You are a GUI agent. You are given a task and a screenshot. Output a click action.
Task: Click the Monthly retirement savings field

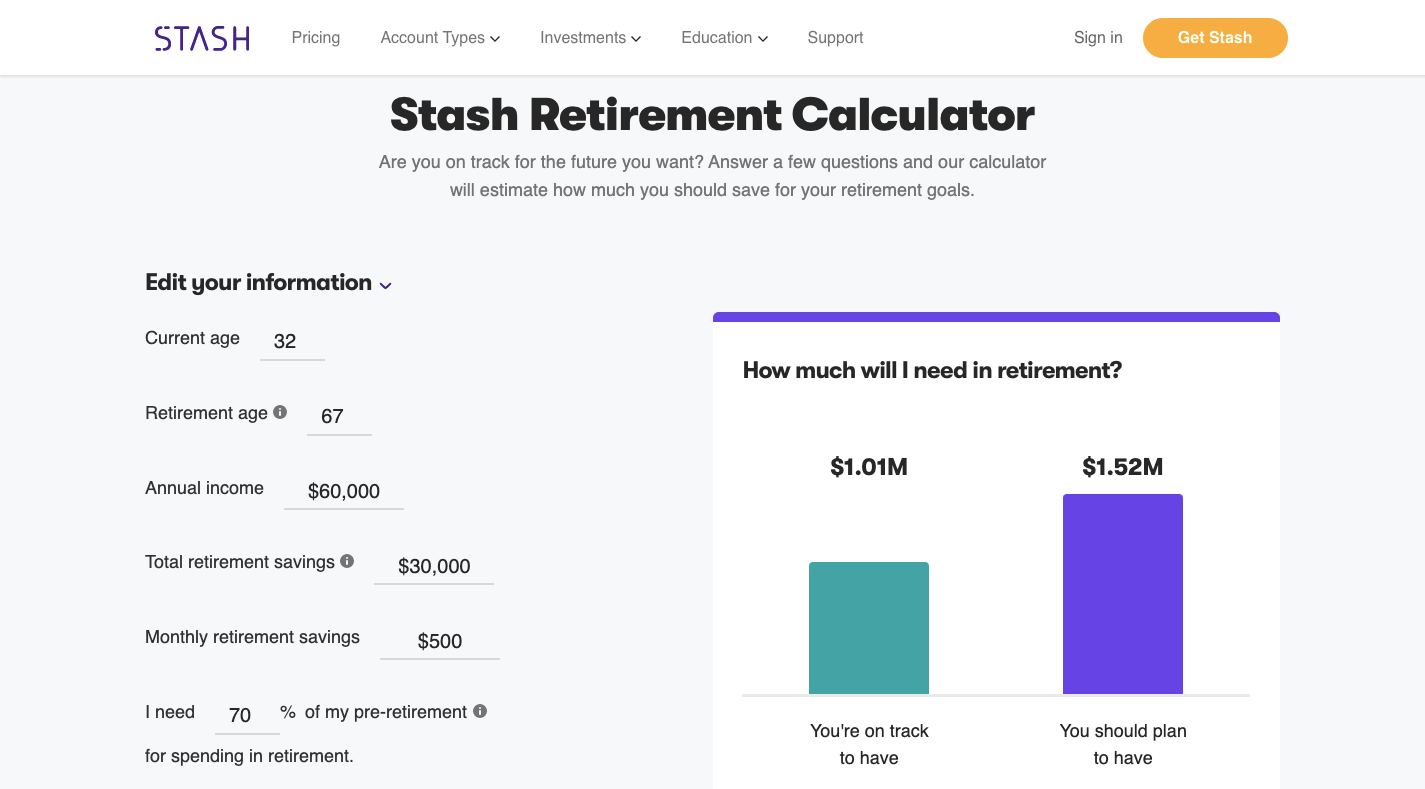(440, 641)
